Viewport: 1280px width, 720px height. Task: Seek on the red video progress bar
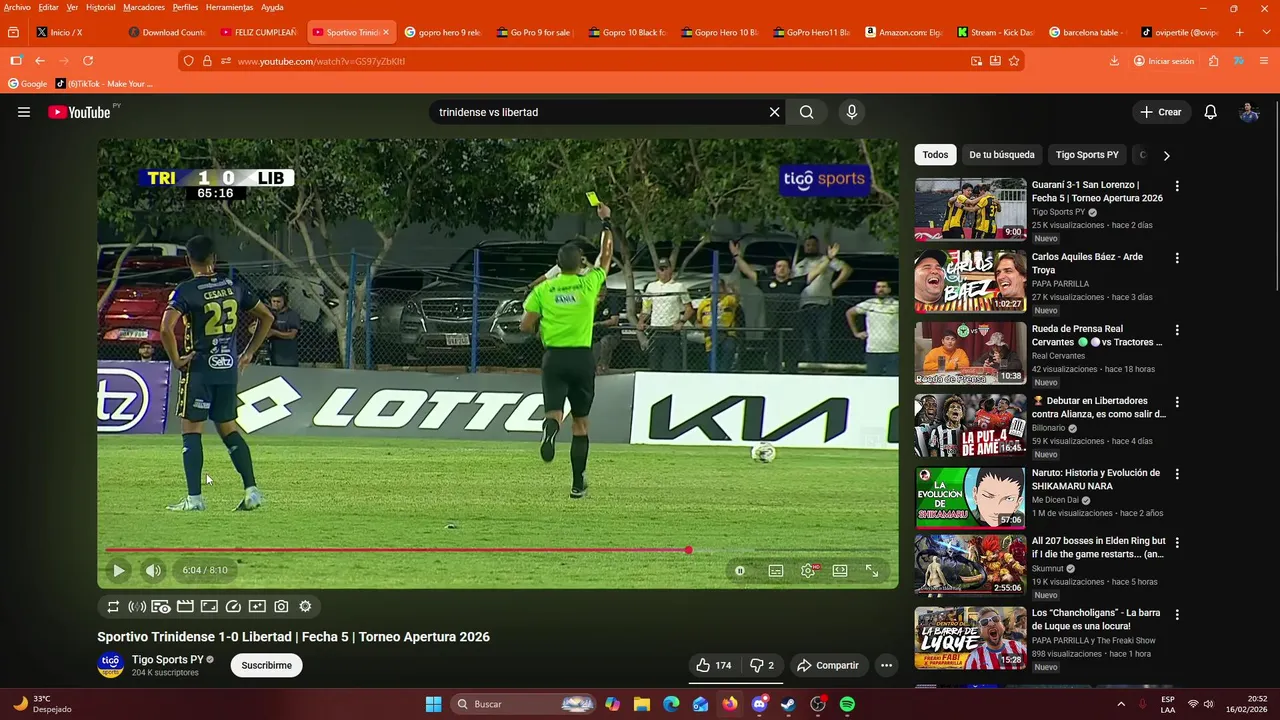point(498,550)
